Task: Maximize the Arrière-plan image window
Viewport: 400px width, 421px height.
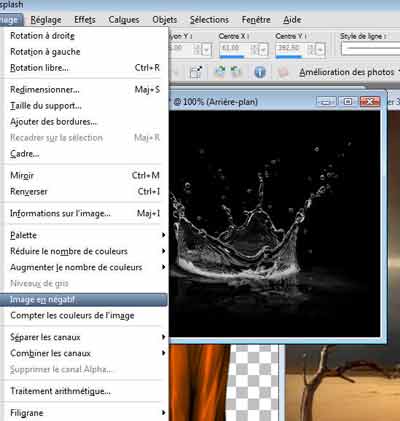Action: point(348,101)
